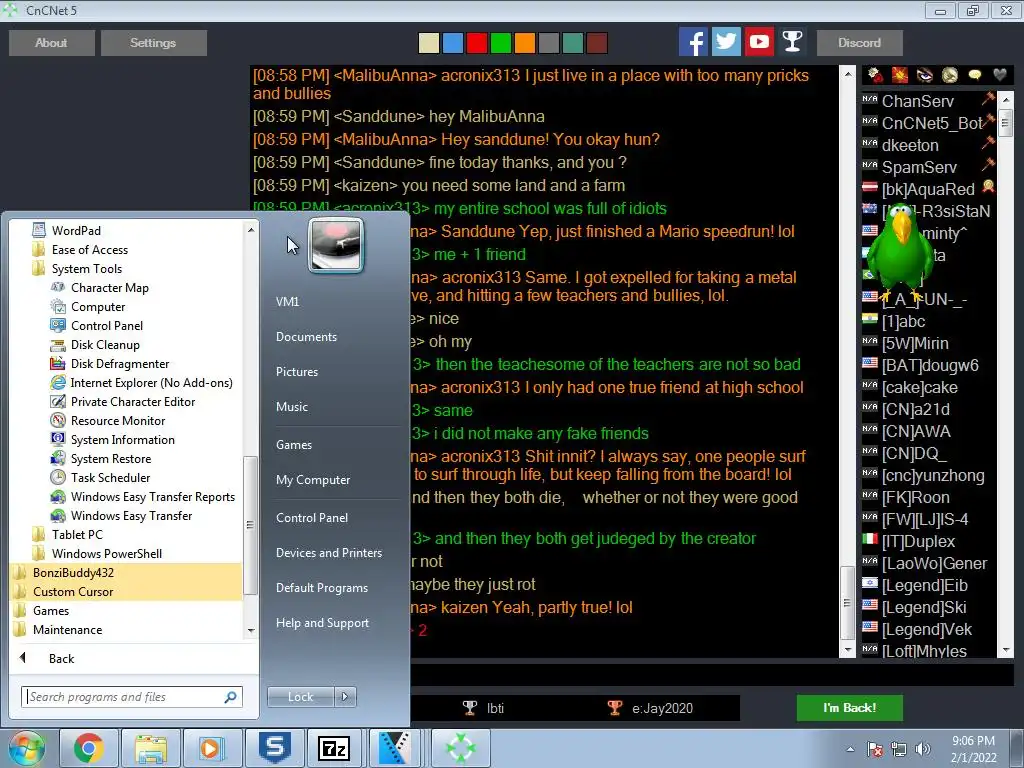Screen dimensions: 1024x768
Task: Click the Lock button
Action: [300, 697]
